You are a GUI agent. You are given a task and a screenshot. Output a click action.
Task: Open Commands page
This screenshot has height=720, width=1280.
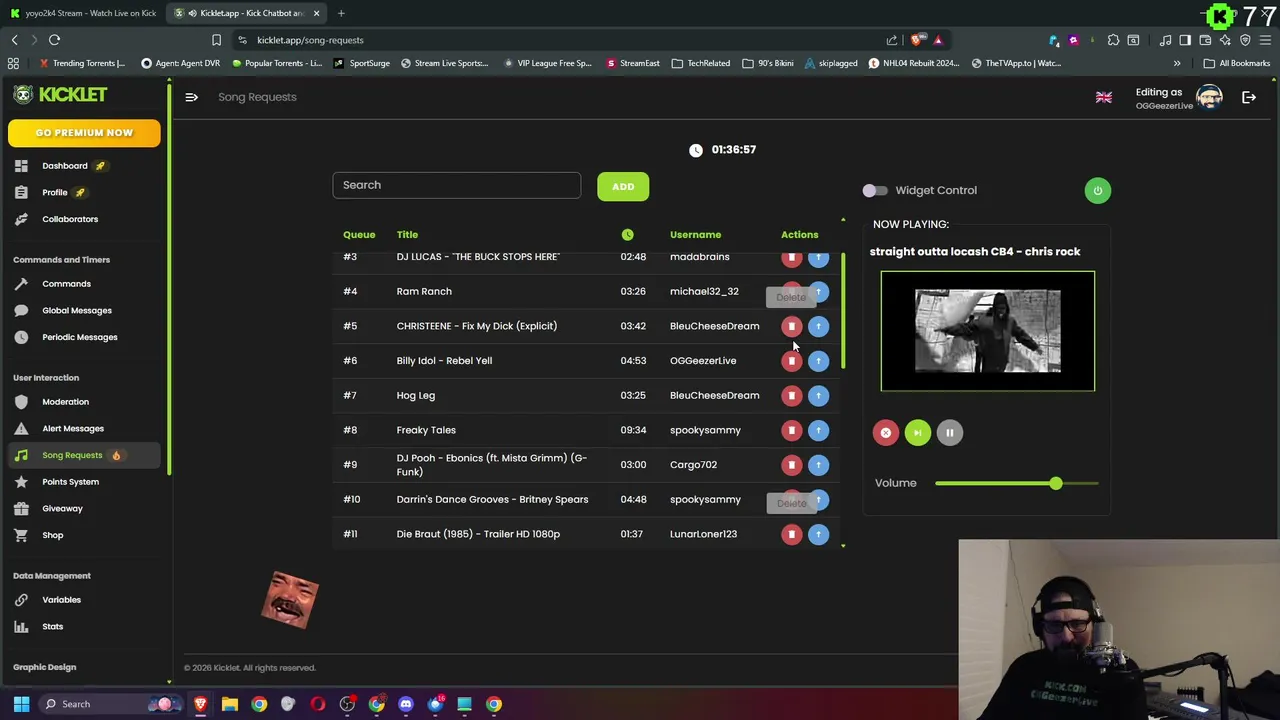click(66, 284)
